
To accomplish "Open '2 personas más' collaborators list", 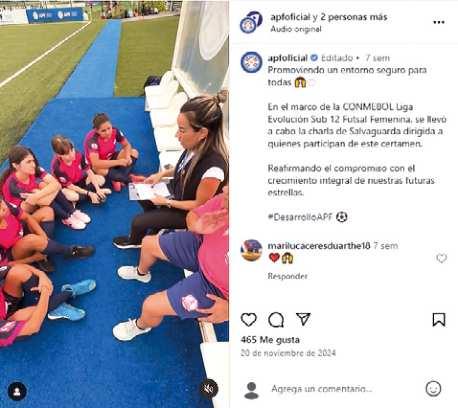I will pos(354,17).
